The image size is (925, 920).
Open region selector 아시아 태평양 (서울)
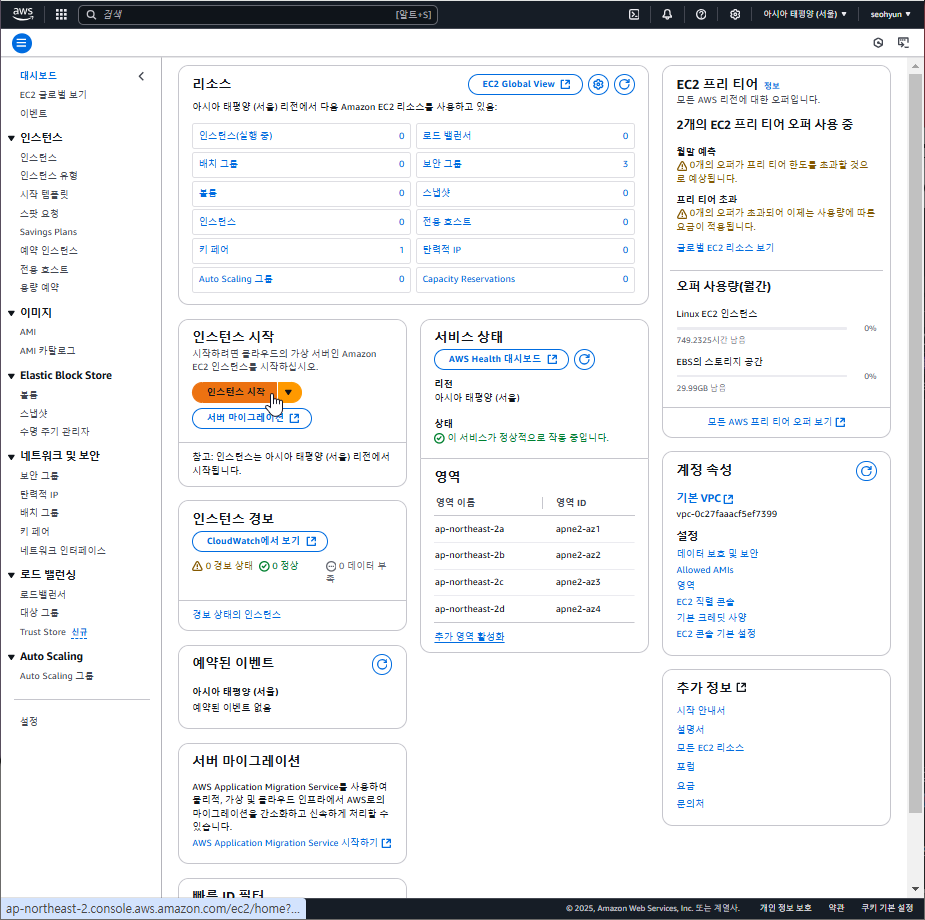tap(805, 14)
